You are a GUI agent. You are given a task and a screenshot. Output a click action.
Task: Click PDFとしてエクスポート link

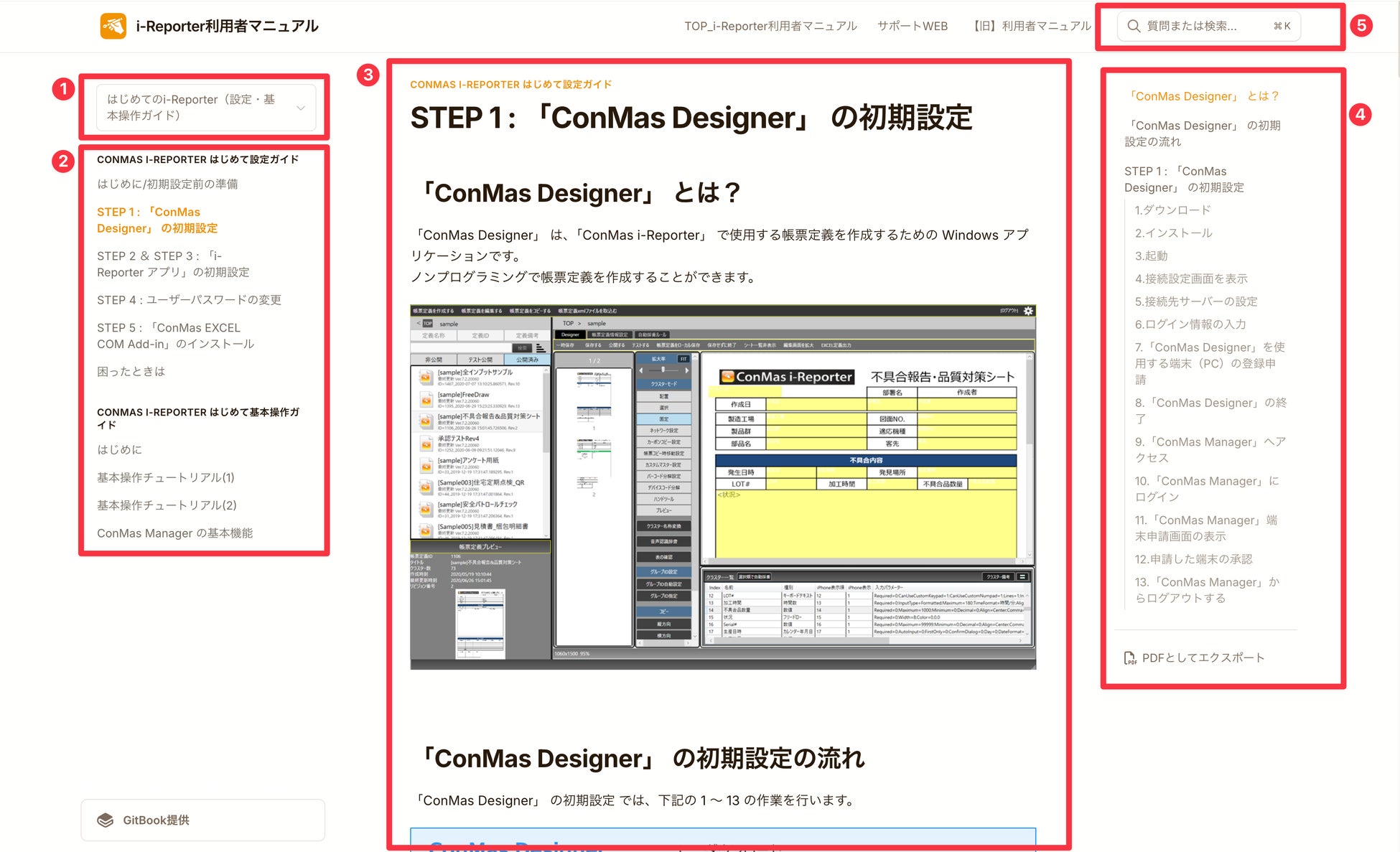click(x=1203, y=657)
